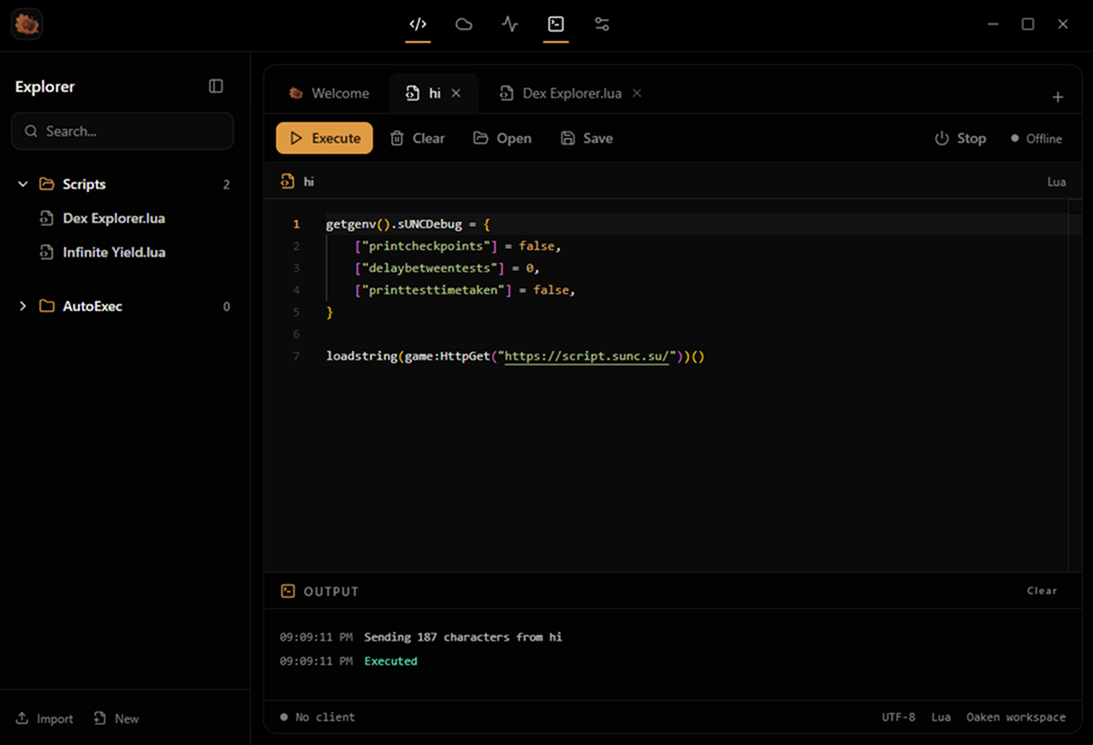Open a script file
Screen dimensions: 1093x745
coord(502,138)
